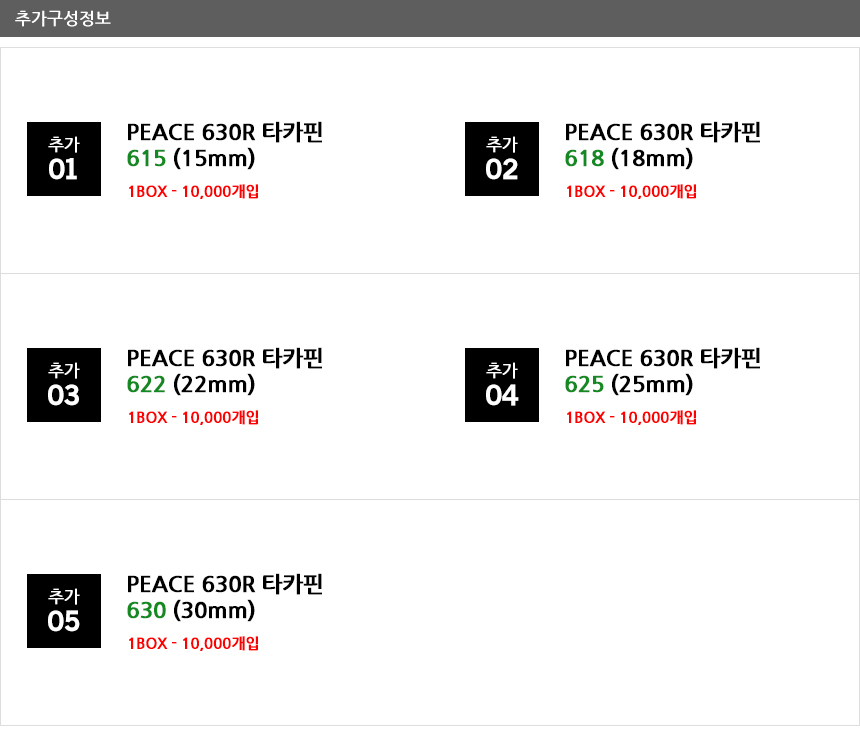Click the 추가구성정보 header bar

tap(430, 18)
